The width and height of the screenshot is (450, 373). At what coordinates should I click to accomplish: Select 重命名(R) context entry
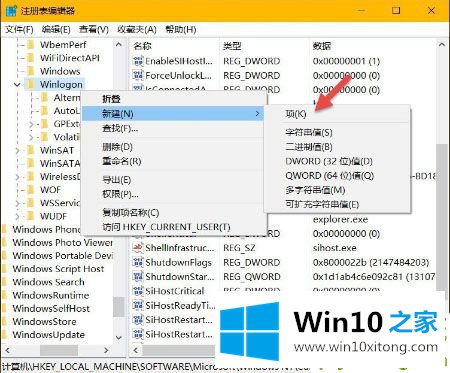point(122,161)
